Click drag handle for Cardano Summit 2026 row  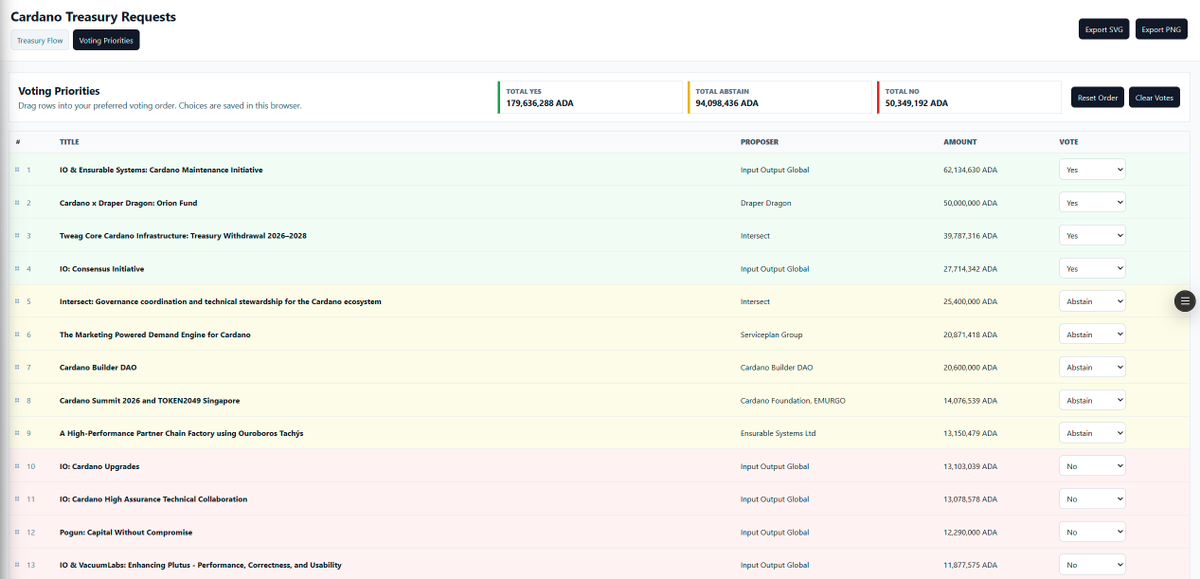pyautogui.click(x=17, y=400)
